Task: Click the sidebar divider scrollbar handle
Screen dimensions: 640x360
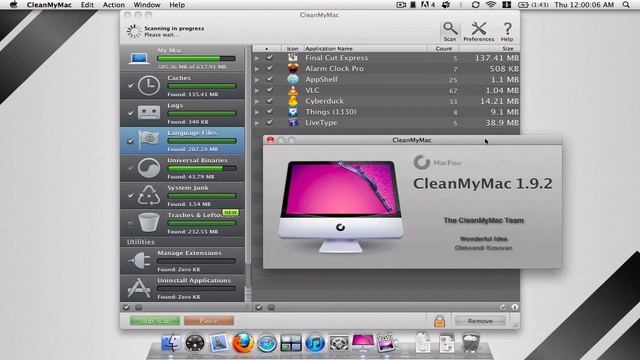Action: (247, 294)
